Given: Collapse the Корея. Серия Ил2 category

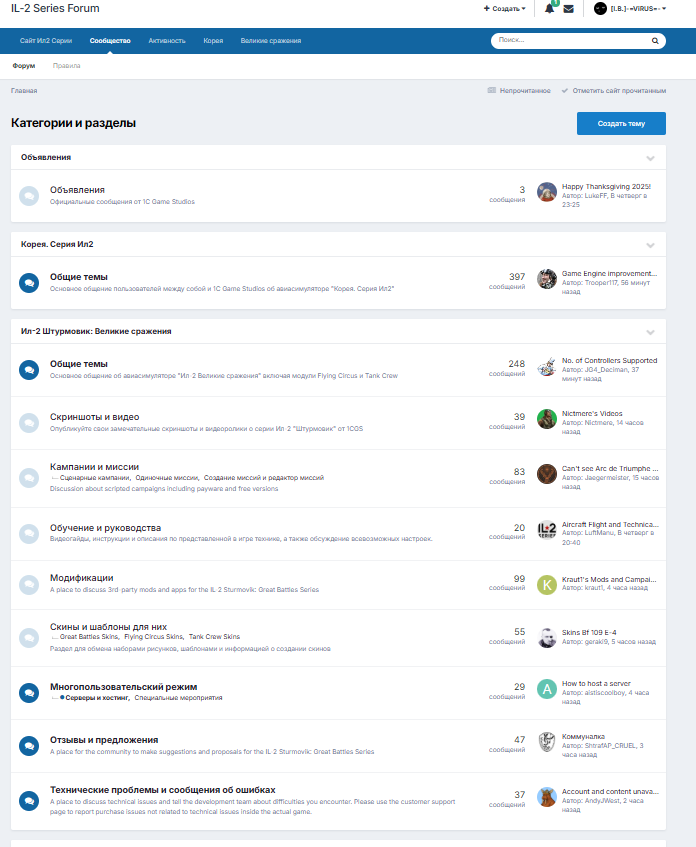Looking at the screenshot, I should tap(650, 244).
